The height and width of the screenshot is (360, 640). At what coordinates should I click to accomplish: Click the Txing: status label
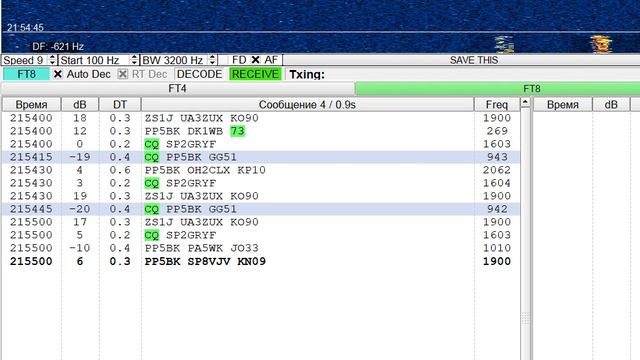coord(307,74)
